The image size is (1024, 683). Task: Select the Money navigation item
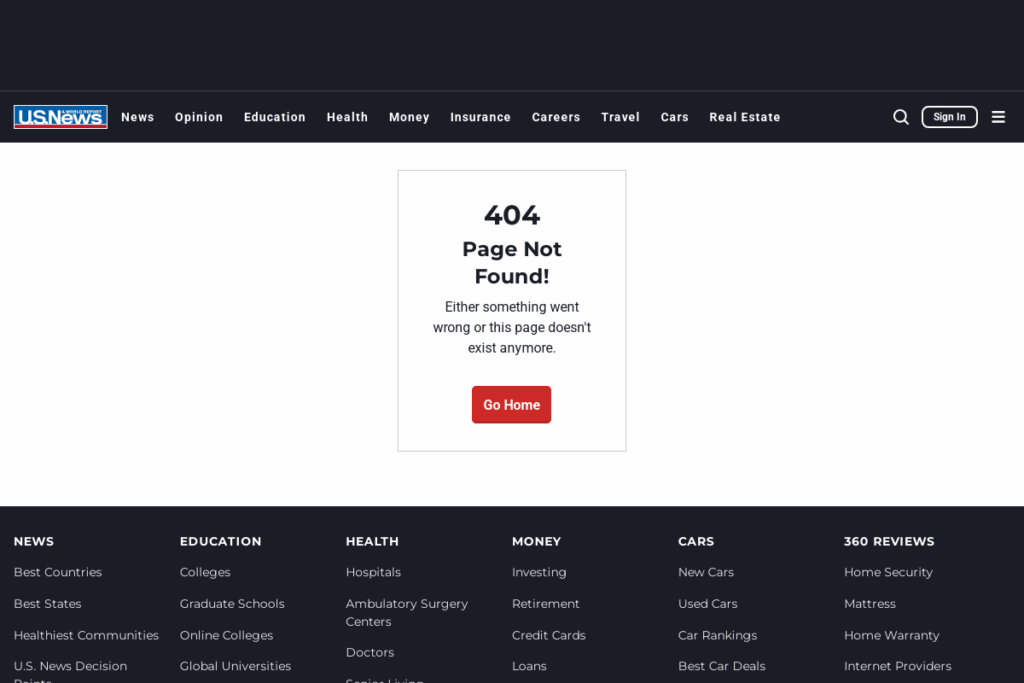(x=409, y=117)
